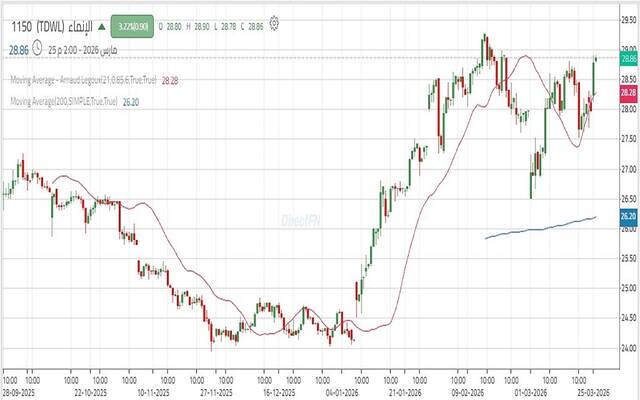
Task: Click the red 28.28 axis price label
Action: (x=628, y=92)
